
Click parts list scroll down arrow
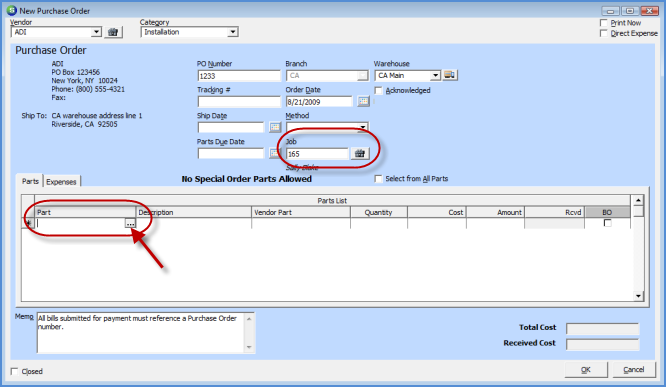pyautogui.click(x=638, y=296)
